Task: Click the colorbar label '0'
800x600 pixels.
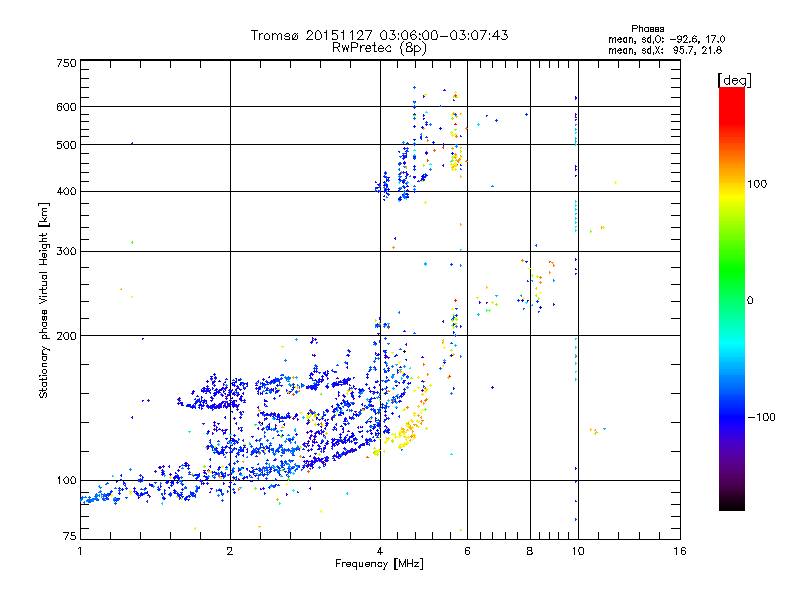Action: (x=750, y=301)
